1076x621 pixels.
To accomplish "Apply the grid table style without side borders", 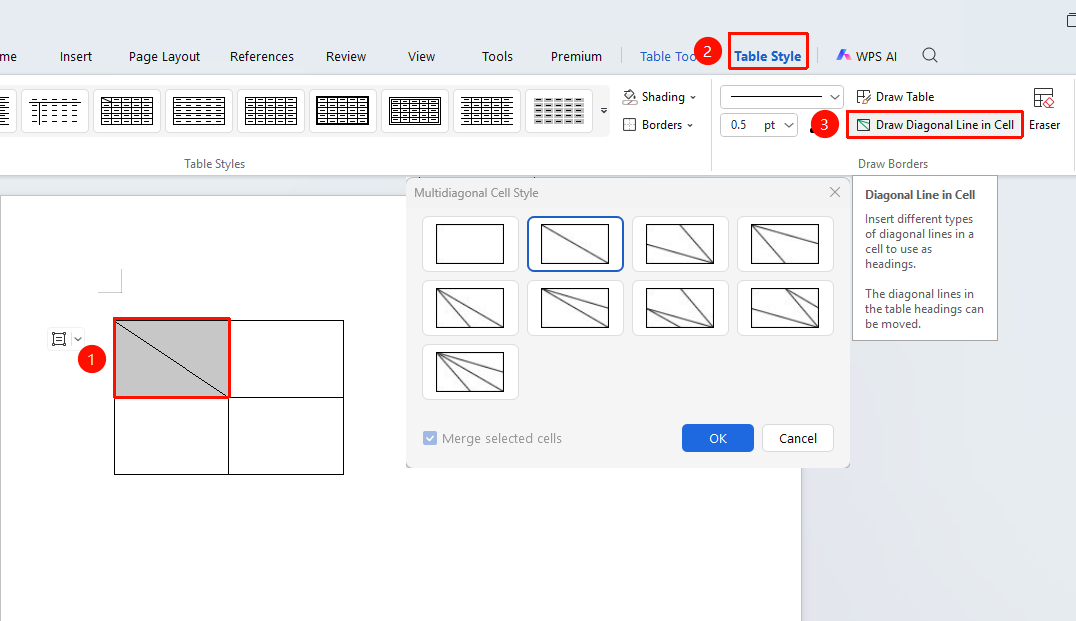I will click(x=487, y=110).
